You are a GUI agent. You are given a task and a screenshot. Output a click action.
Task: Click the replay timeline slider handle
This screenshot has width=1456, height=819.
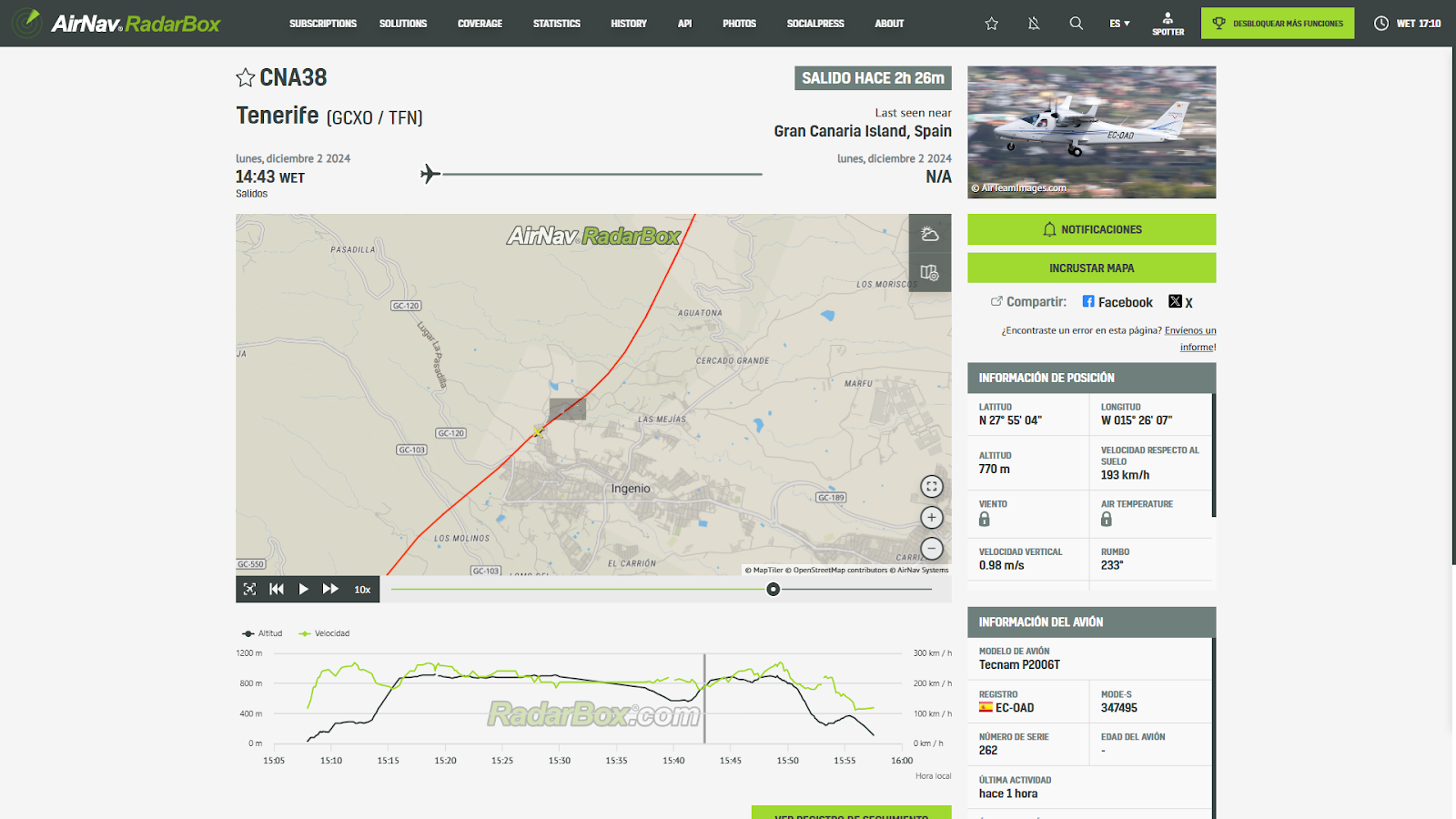(x=773, y=590)
